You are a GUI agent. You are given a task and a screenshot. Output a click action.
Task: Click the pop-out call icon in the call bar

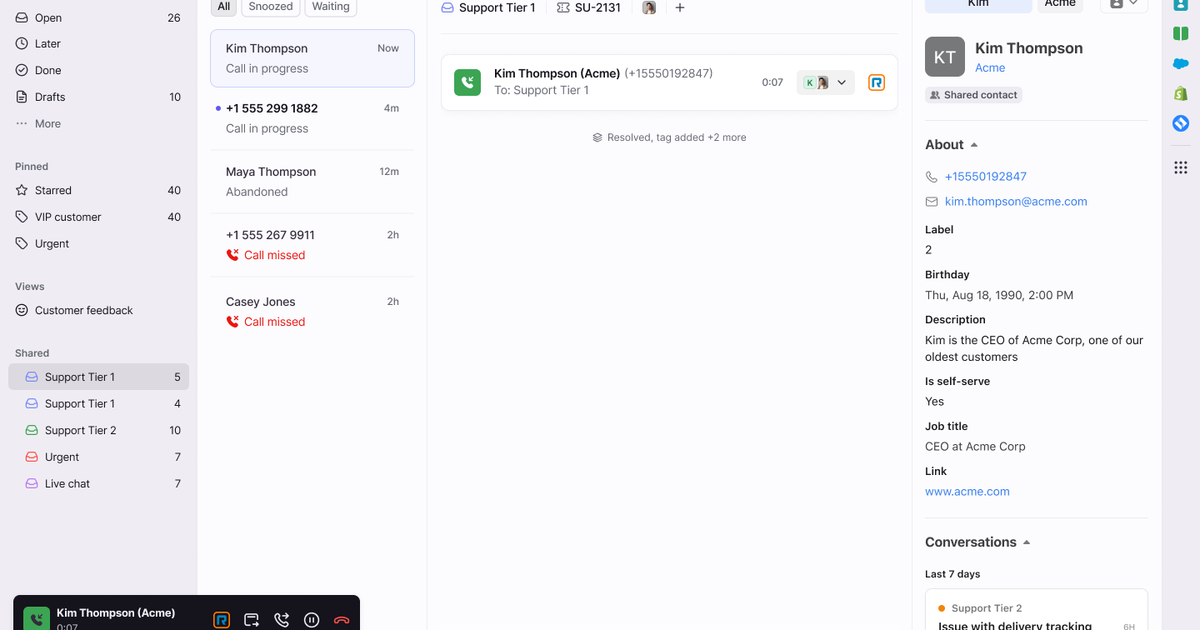click(x=251, y=619)
